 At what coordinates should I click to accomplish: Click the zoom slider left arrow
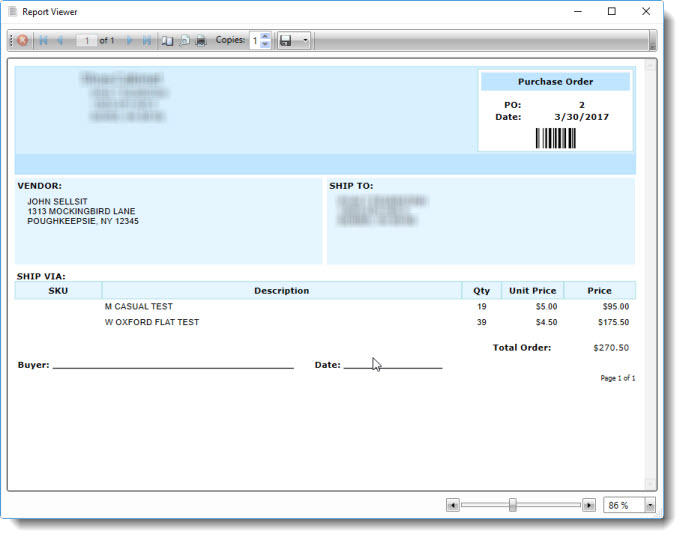click(453, 506)
